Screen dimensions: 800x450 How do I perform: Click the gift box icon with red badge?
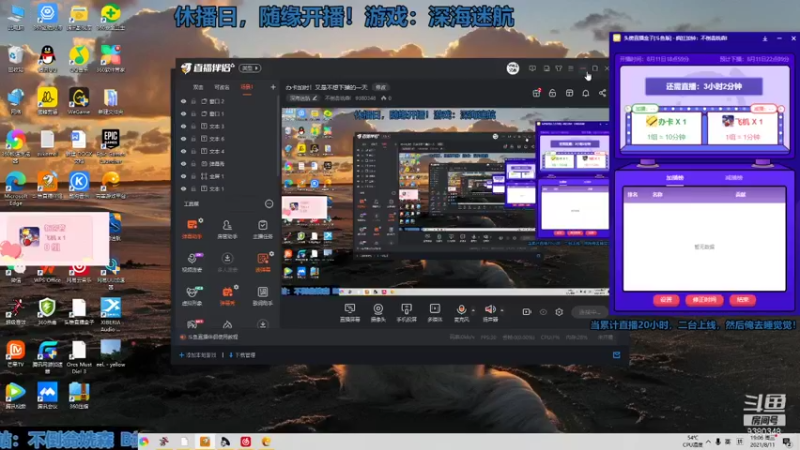point(536,93)
